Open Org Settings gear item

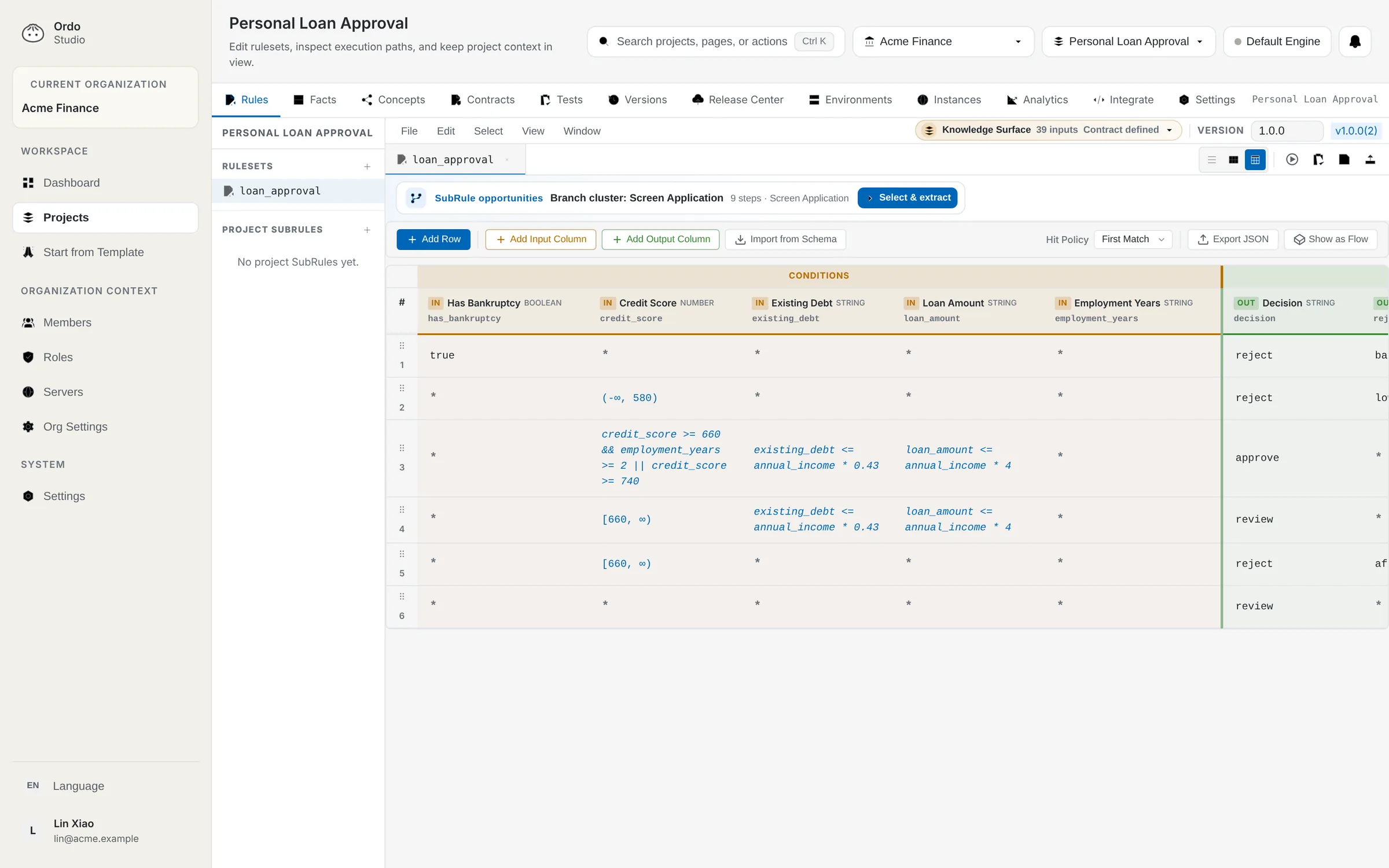(x=105, y=426)
